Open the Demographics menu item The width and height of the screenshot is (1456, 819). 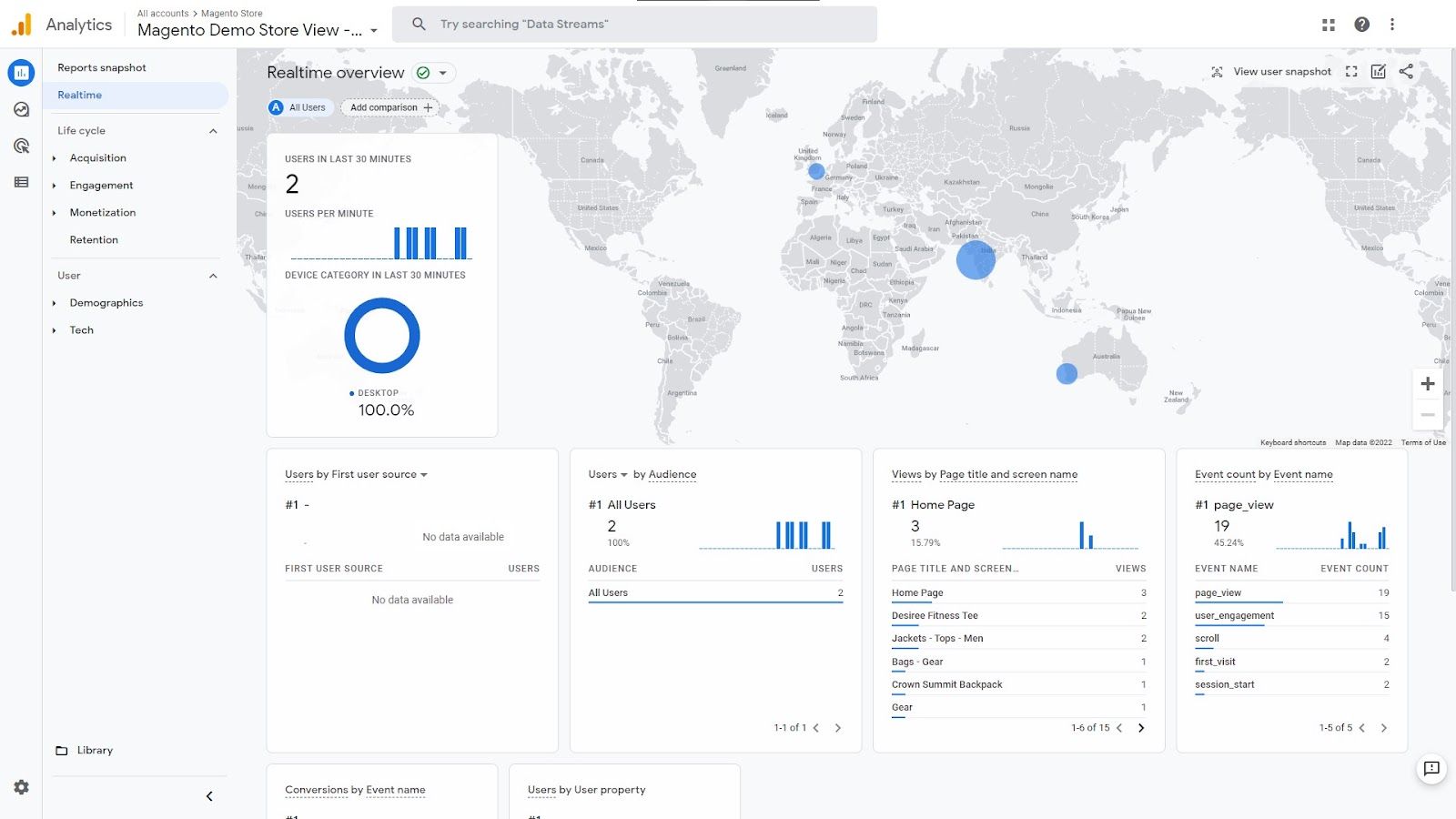tap(106, 302)
